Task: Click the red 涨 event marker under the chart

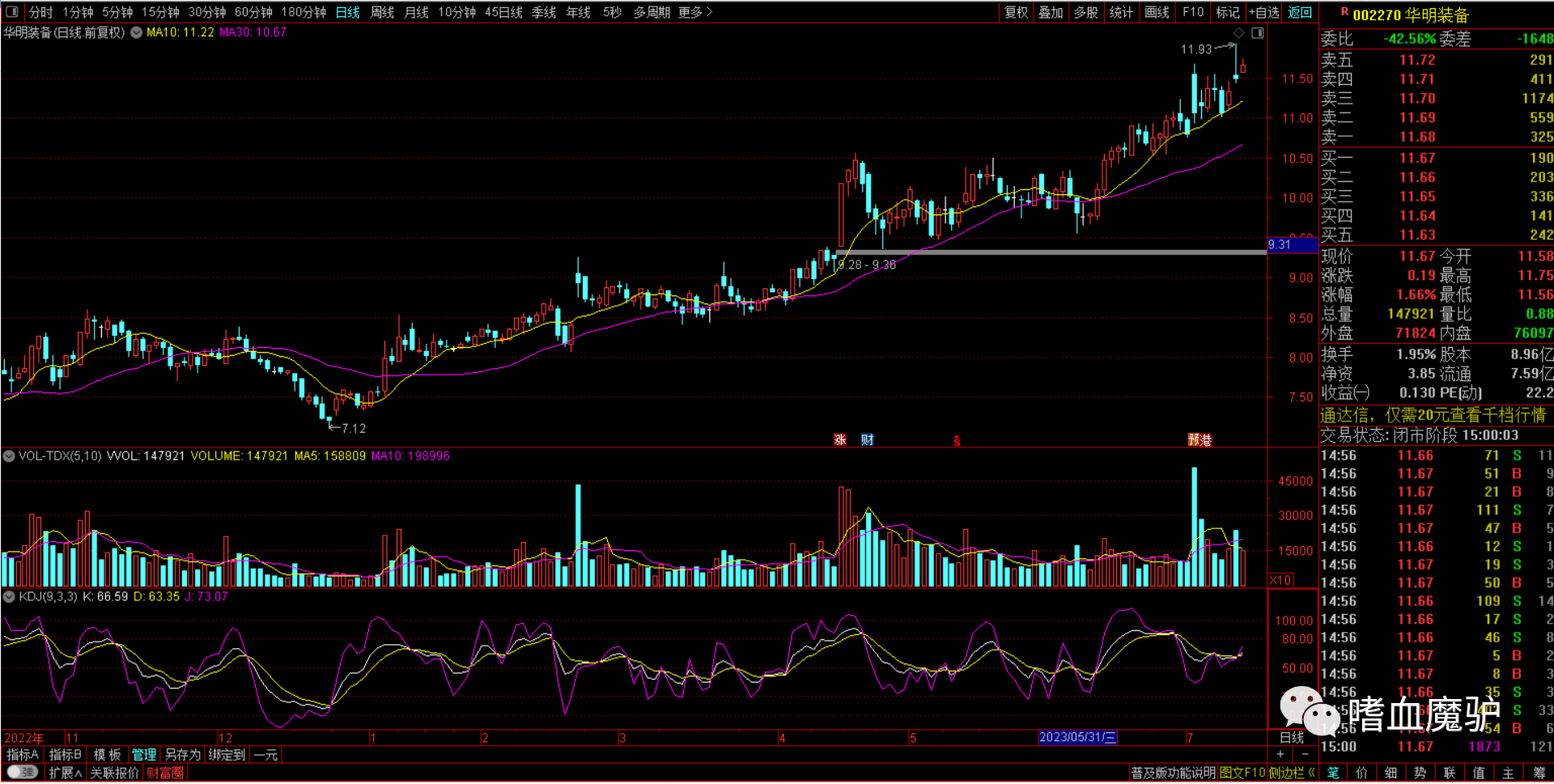Action: 840,439
